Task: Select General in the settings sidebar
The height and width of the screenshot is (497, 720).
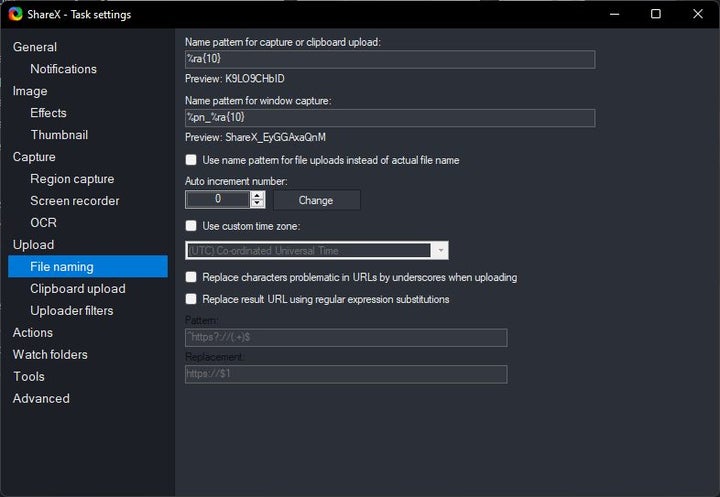Action: pos(35,47)
